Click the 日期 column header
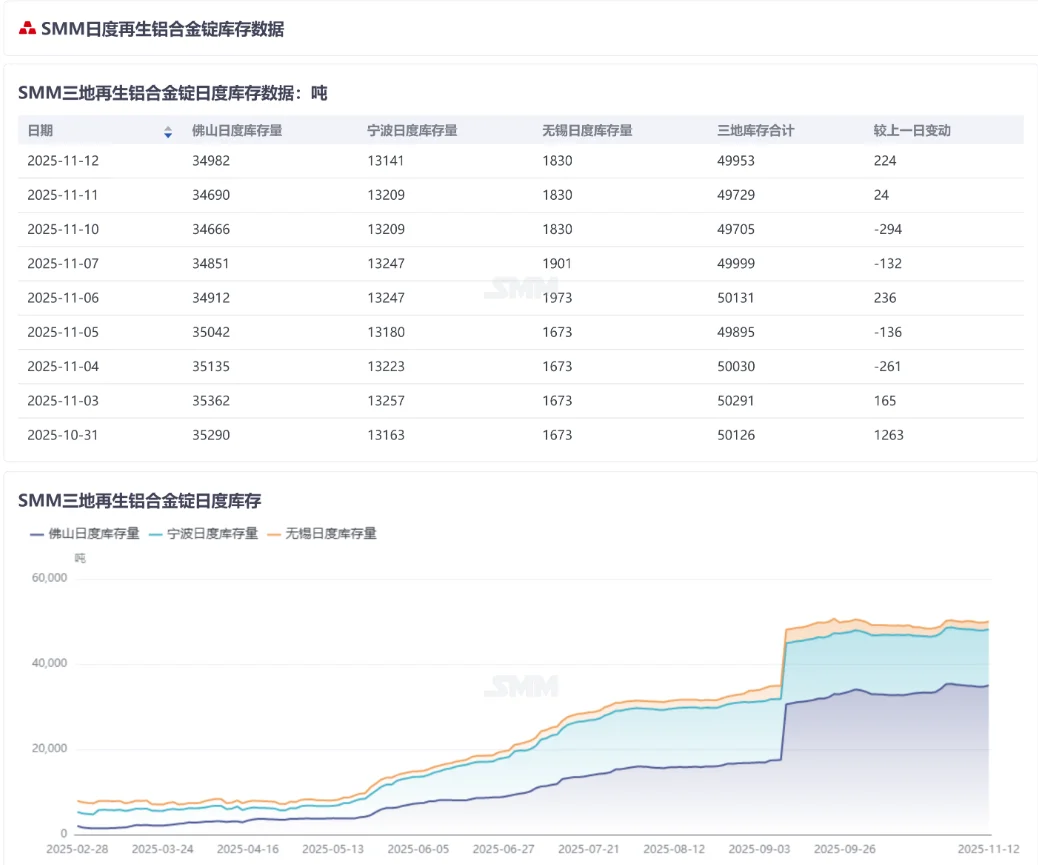The width and height of the screenshot is (1038, 865). pos(40,130)
